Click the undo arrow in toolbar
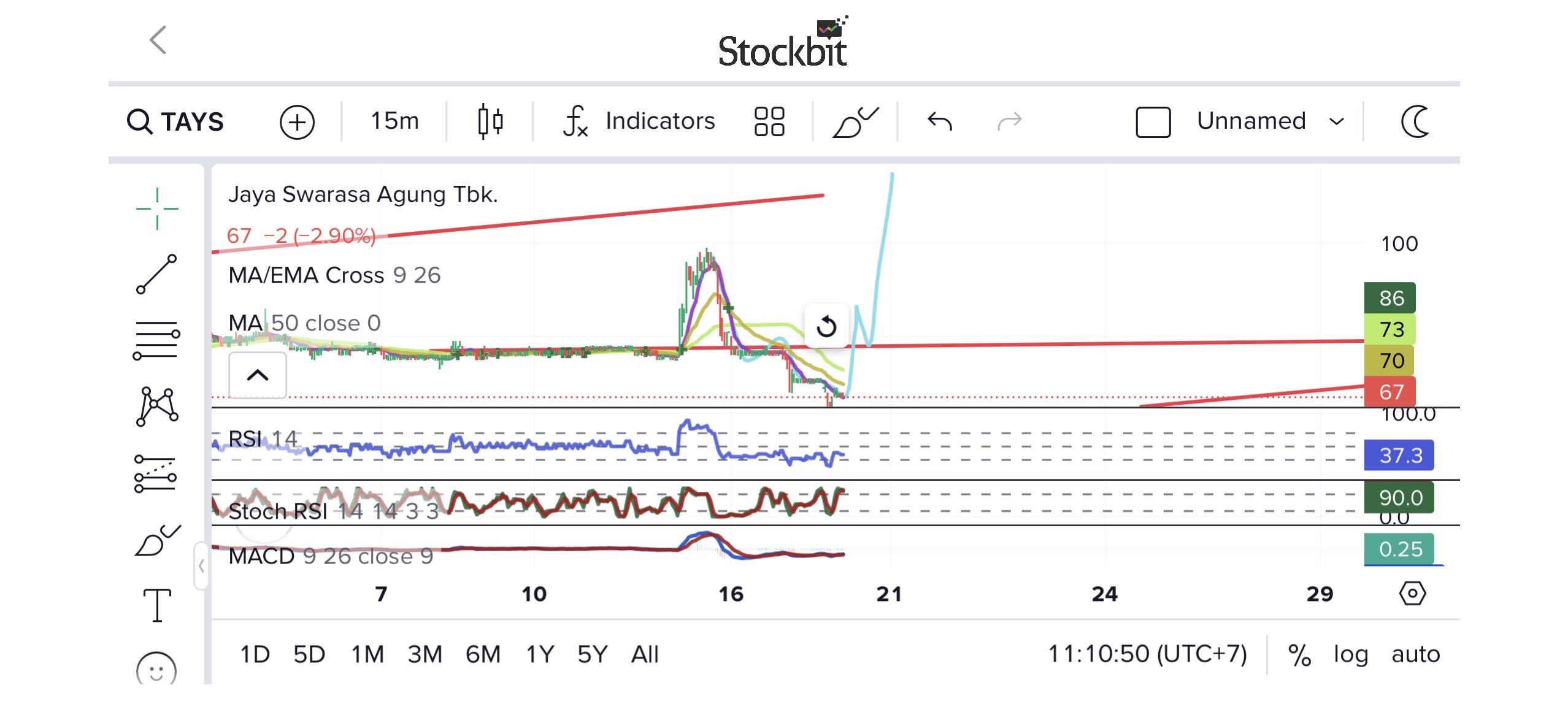This screenshot has height=723, width=1568. [x=939, y=121]
